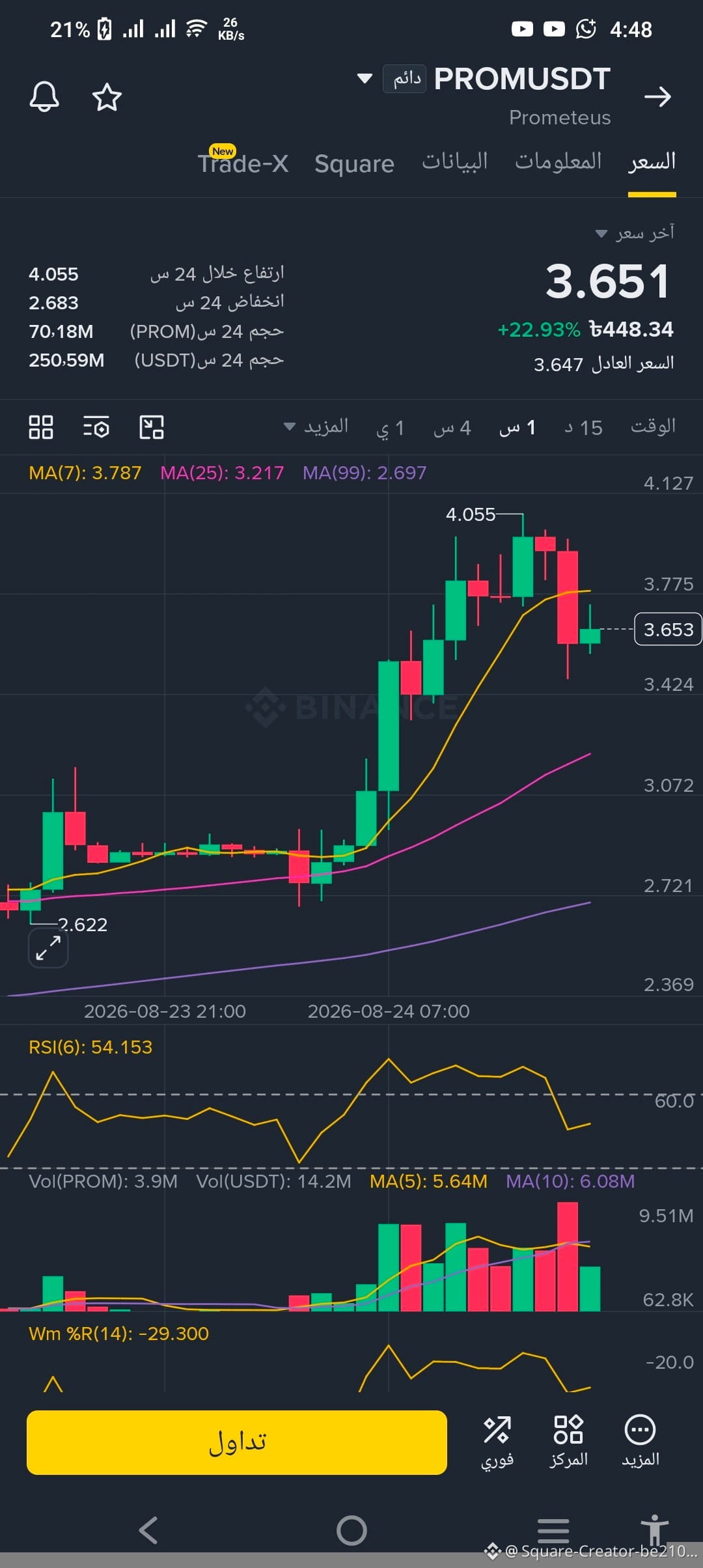The height and width of the screenshot is (1568, 703).
Task: Open the البيانات tab
Action: [455, 162]
